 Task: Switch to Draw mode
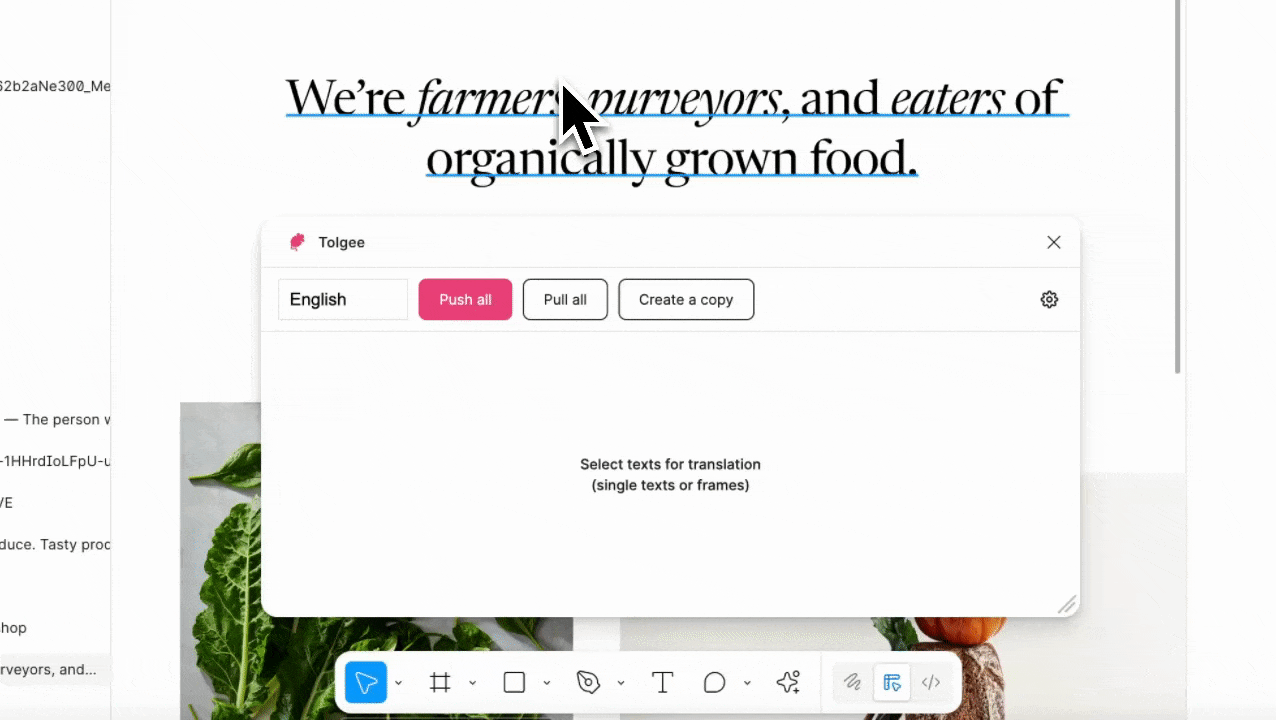pyautogui.click(x=852, y=683)
